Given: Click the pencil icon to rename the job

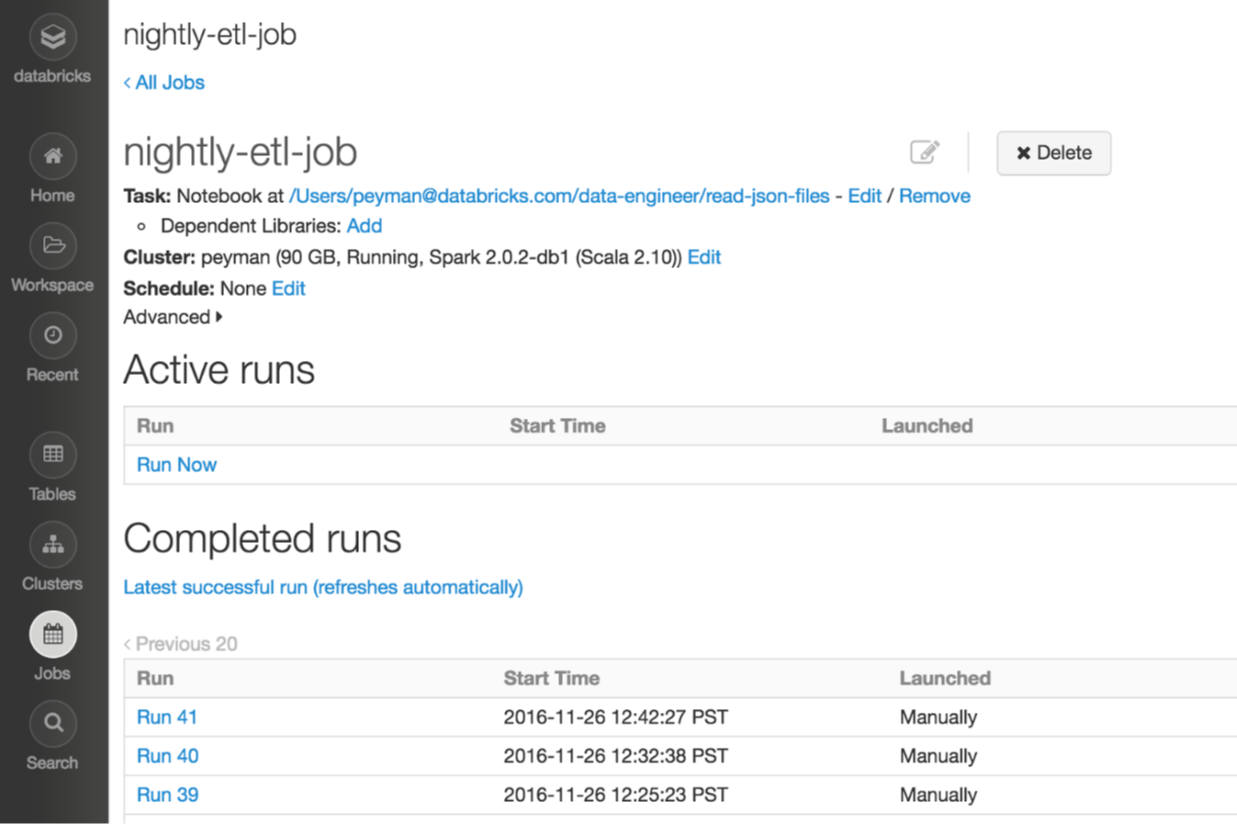Looking at the screenshot, I should point(925,153).
